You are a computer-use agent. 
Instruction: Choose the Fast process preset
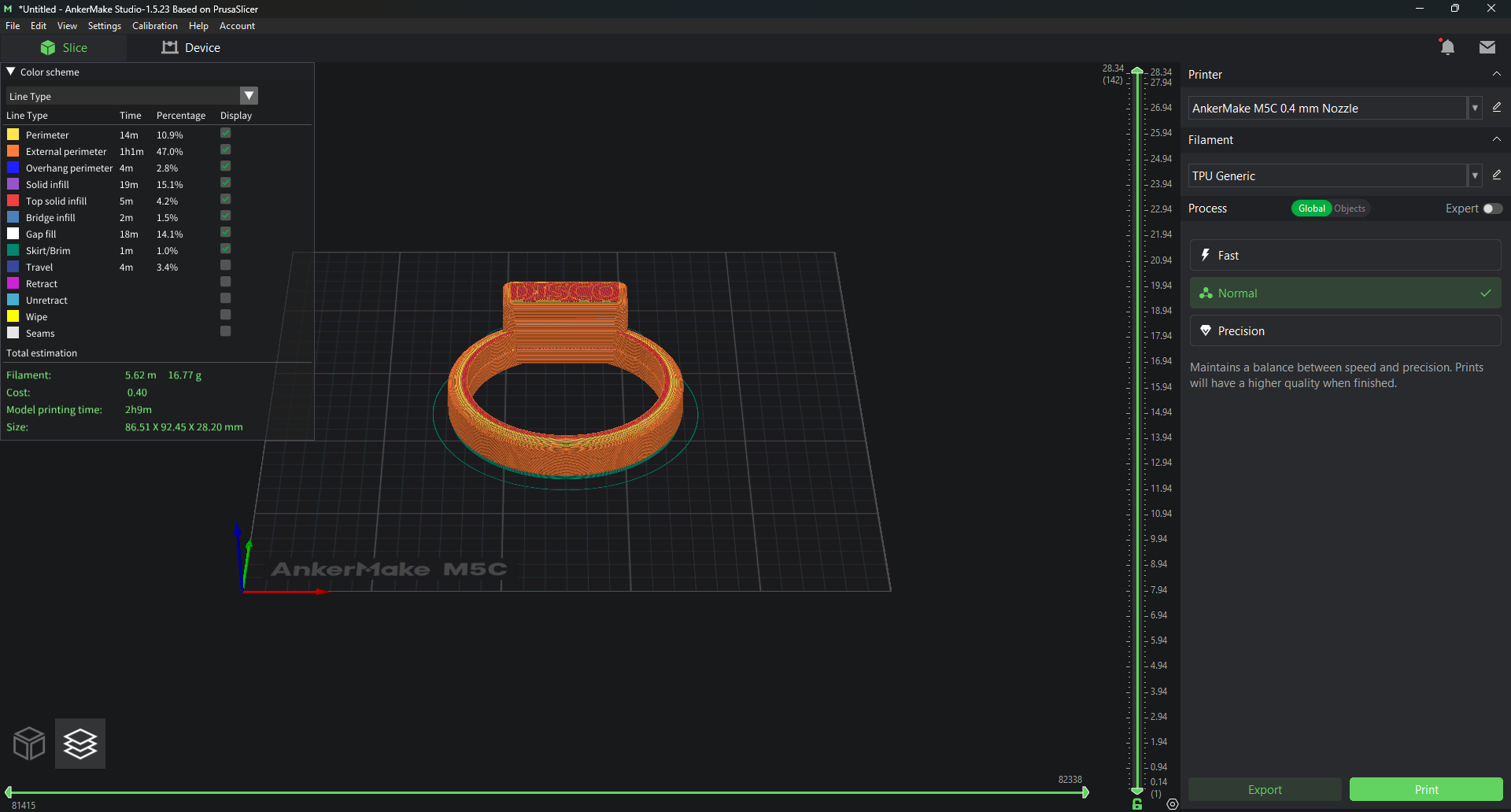(1345, 255)
